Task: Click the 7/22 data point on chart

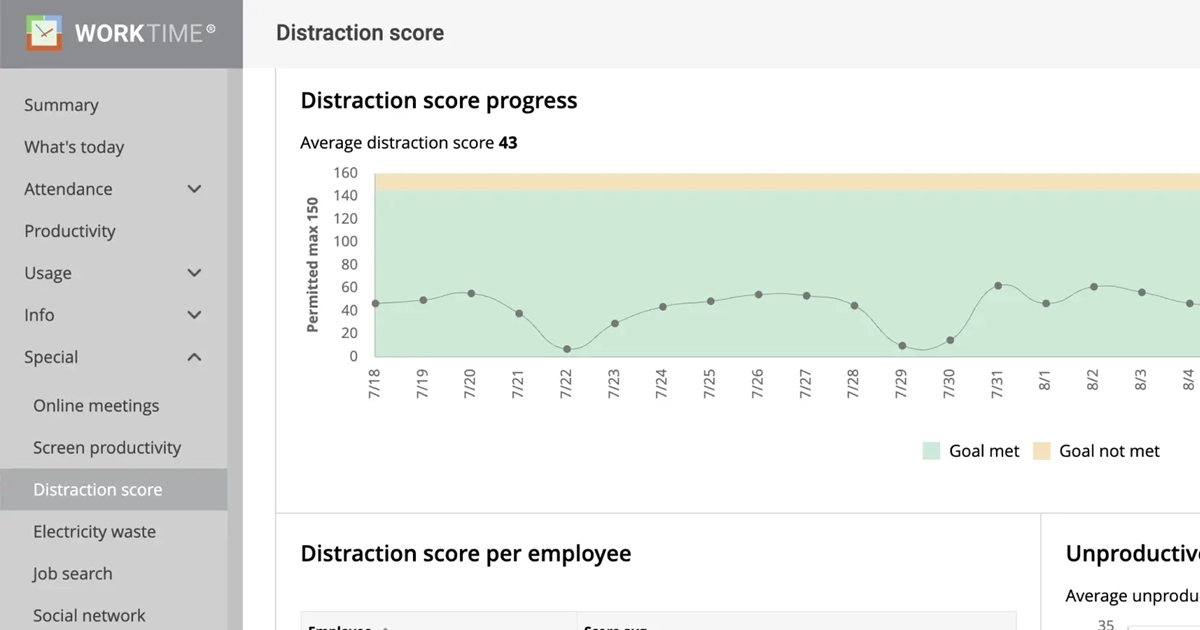Action: pyautogui.click(x=567, y=349)
